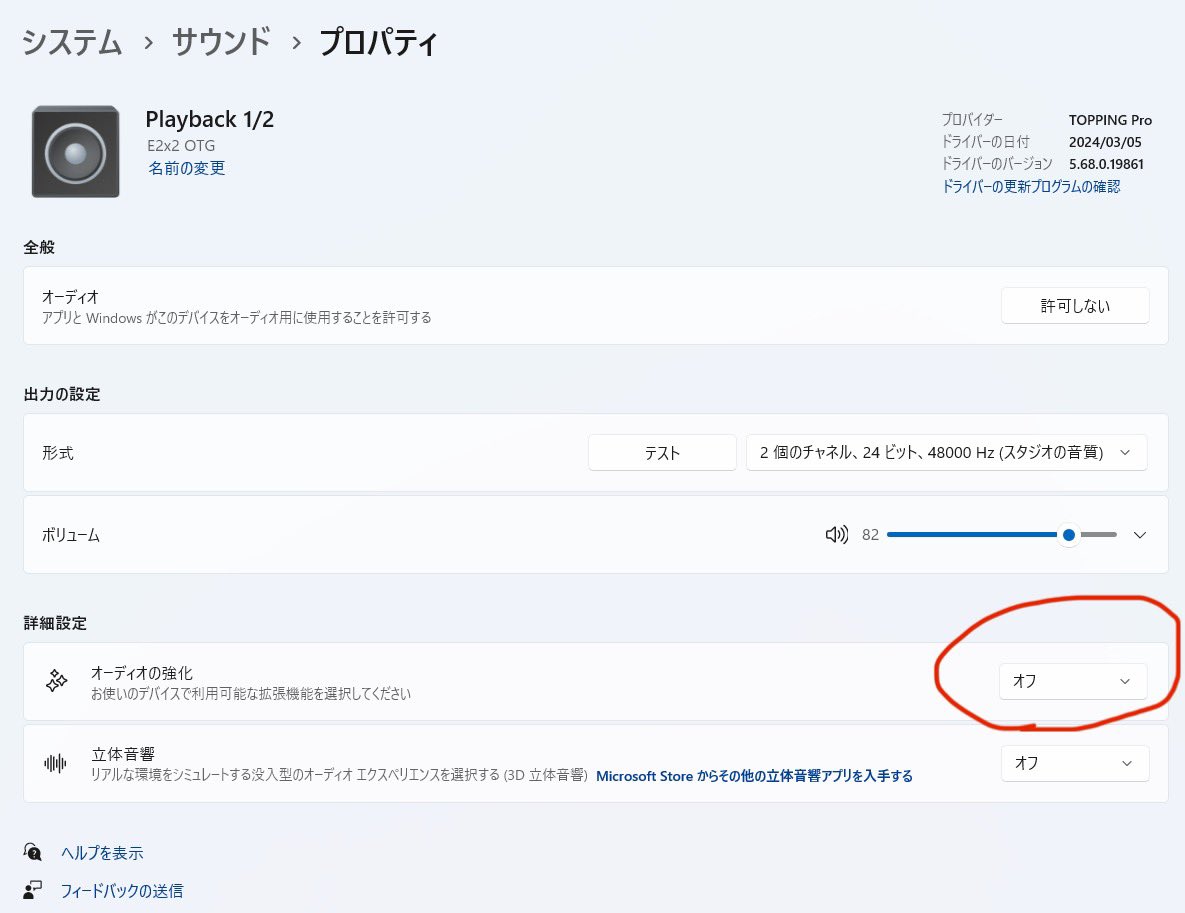Expand the ボリューム row chevron
The image size is (1185, 913).
pyautogui.click(x=1140, y=535)
